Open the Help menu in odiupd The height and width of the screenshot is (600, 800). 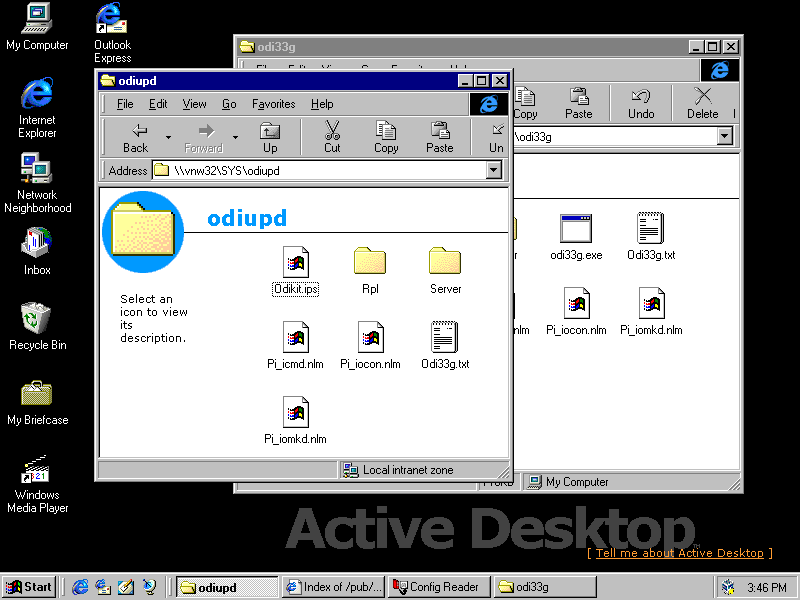[322, 104]
